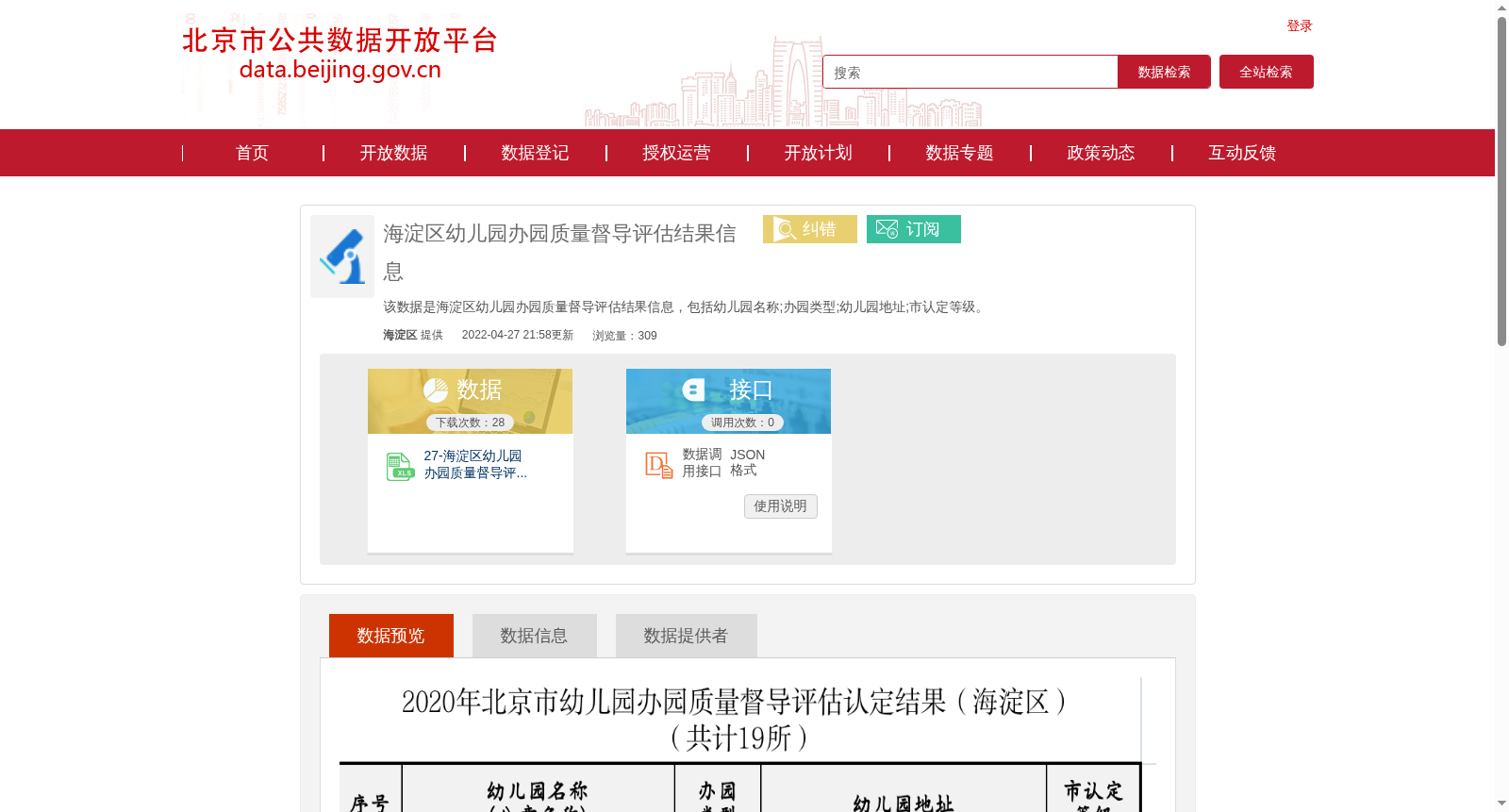Click the 调用次数：0 badge

coord(742,423)
